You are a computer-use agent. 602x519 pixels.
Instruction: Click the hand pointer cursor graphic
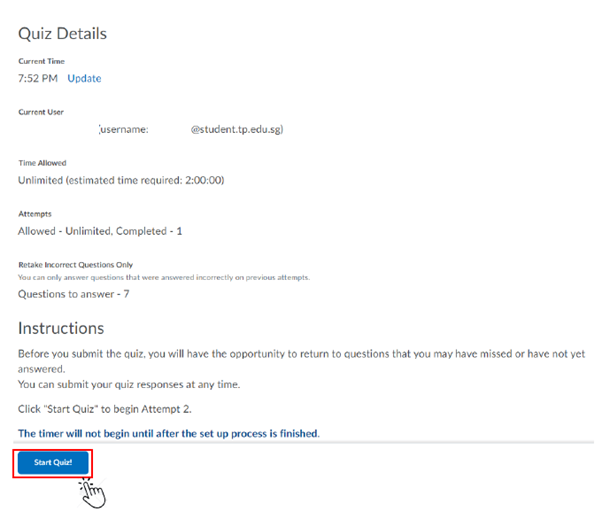pos(93,491)
